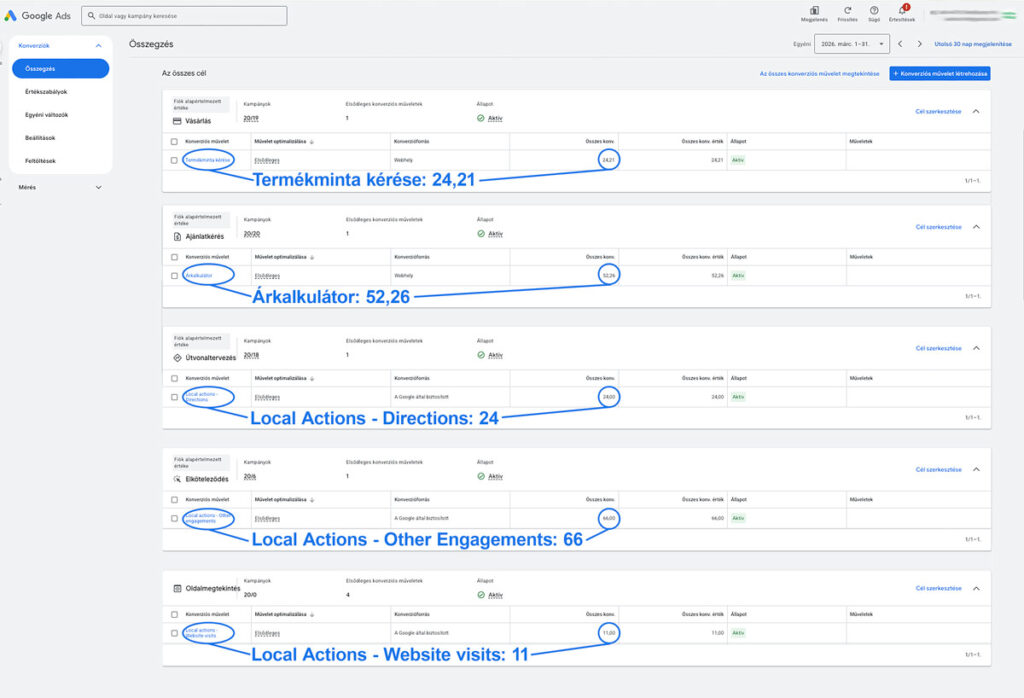Open Értékszabályok in the sidebar
This screenshot has width=1024, height=698.
coord(46,92)
